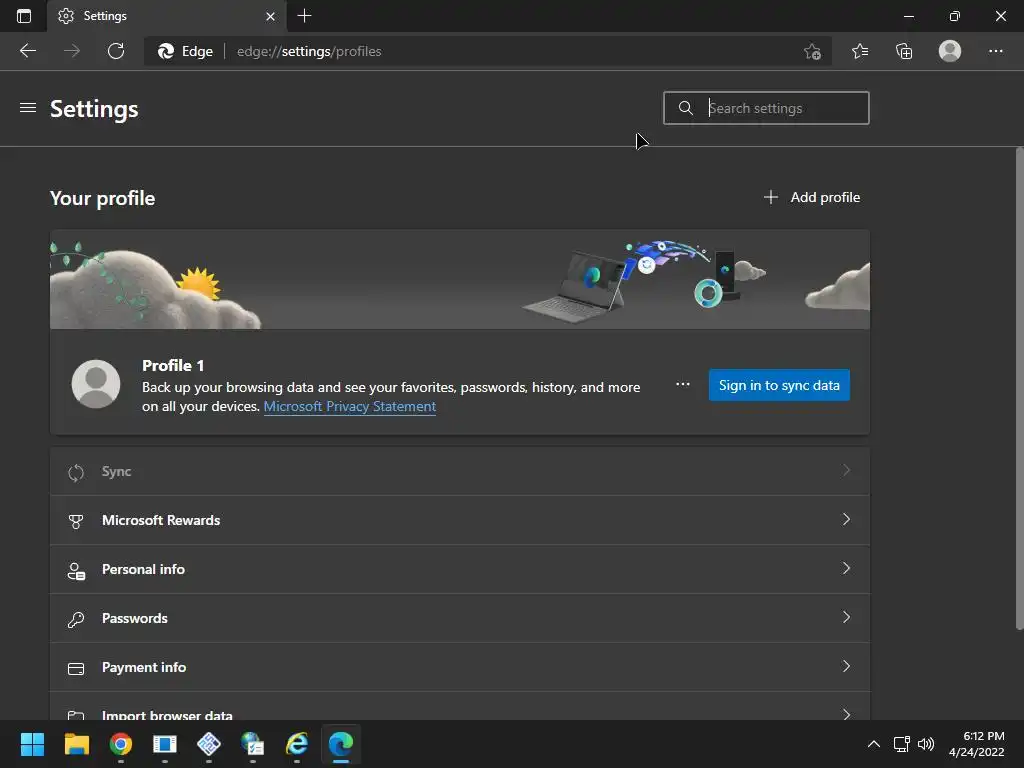Expand Sync row chevron

pyautogui.click(x=846, y=470)
